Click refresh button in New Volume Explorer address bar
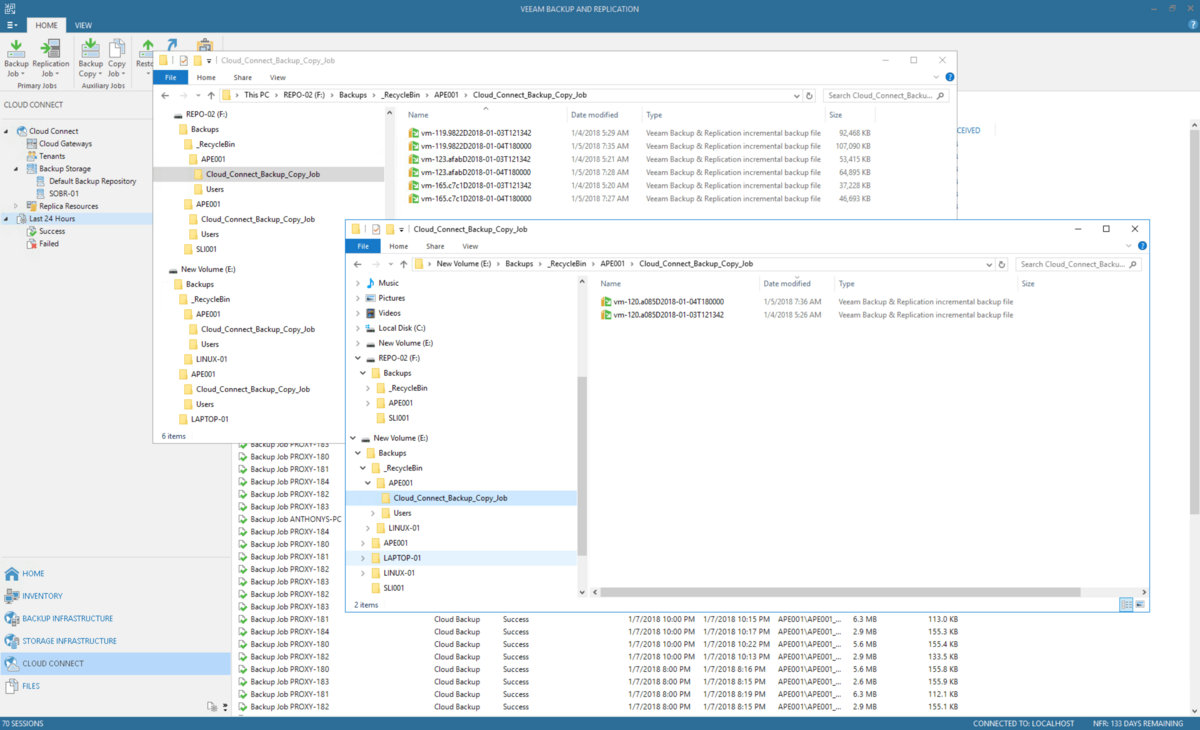Image resolution: width=1200 pixels, height=730 pixels. pos(1002,265)
